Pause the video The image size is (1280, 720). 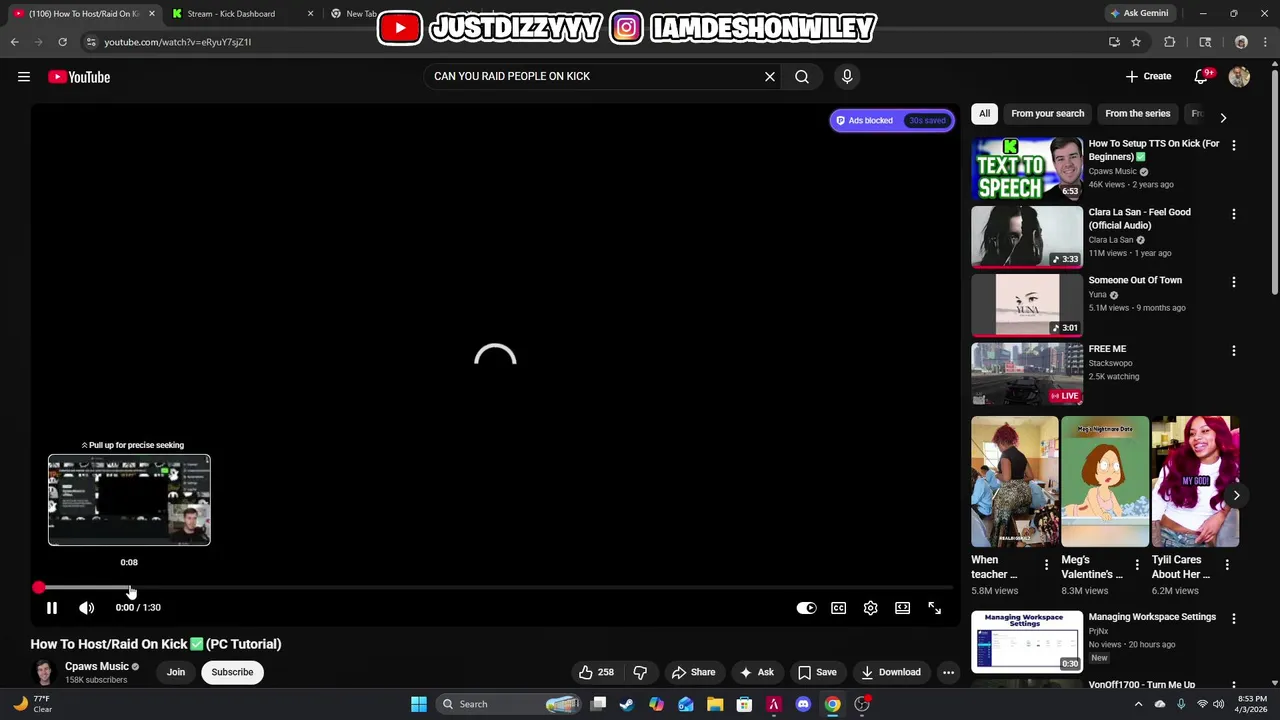(x=52, y=607)
